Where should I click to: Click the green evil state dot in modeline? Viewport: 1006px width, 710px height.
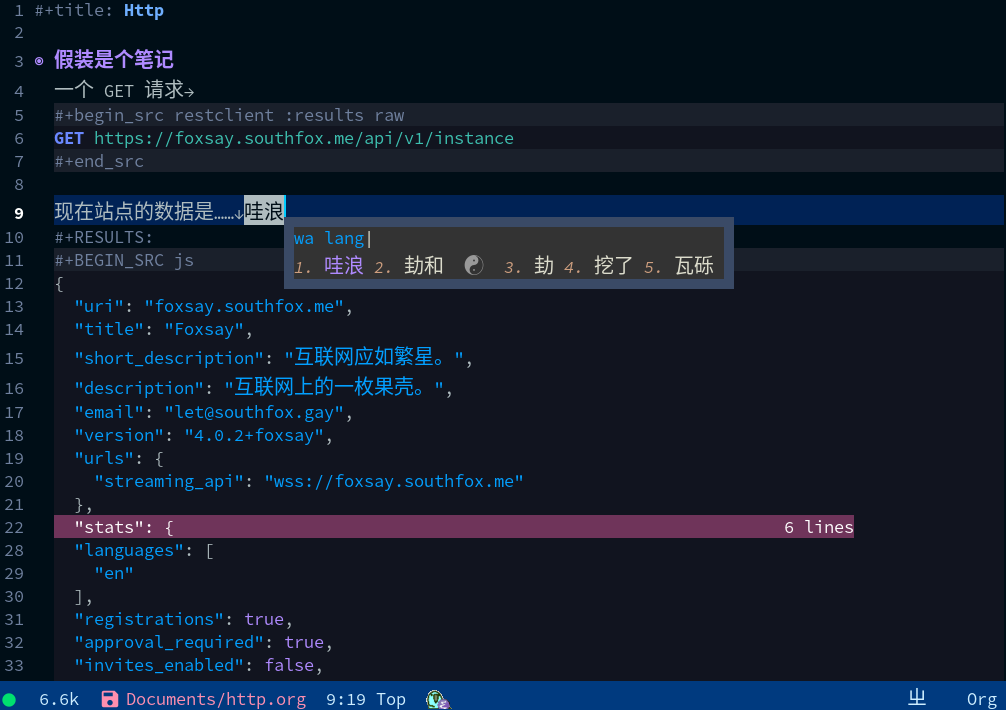pyautogui.click(x=9, y=699)
